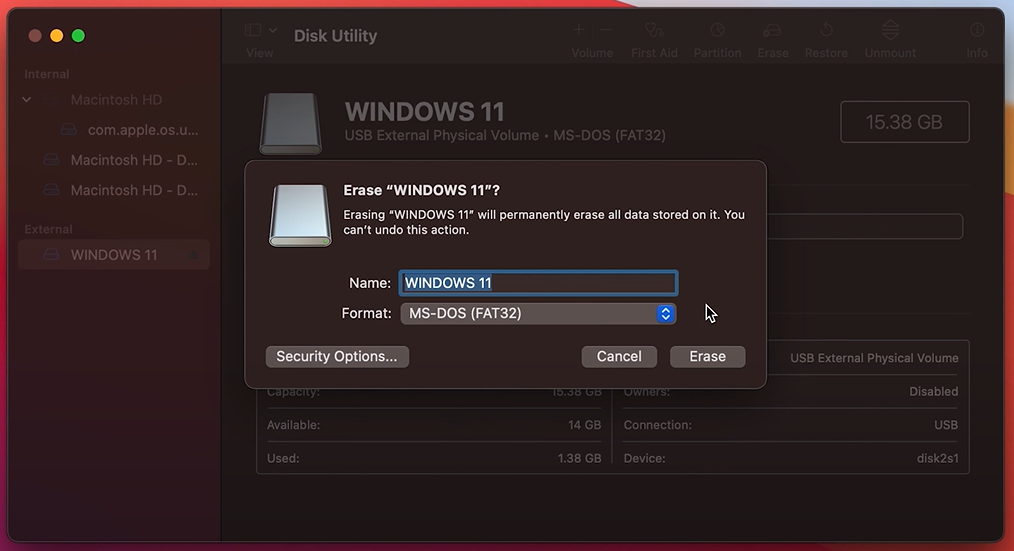Eject WINDOWS 11 using the sidebar eject icon
Image resolution: width=1014 pixels, height=551 pixels.
click(193, 255)
